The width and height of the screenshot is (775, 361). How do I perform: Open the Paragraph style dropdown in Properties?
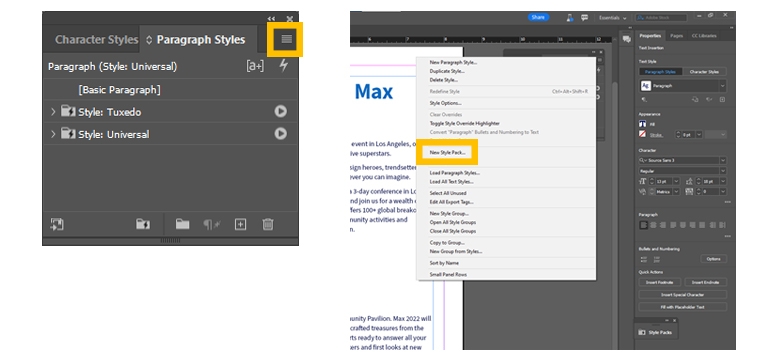point(723,86)
